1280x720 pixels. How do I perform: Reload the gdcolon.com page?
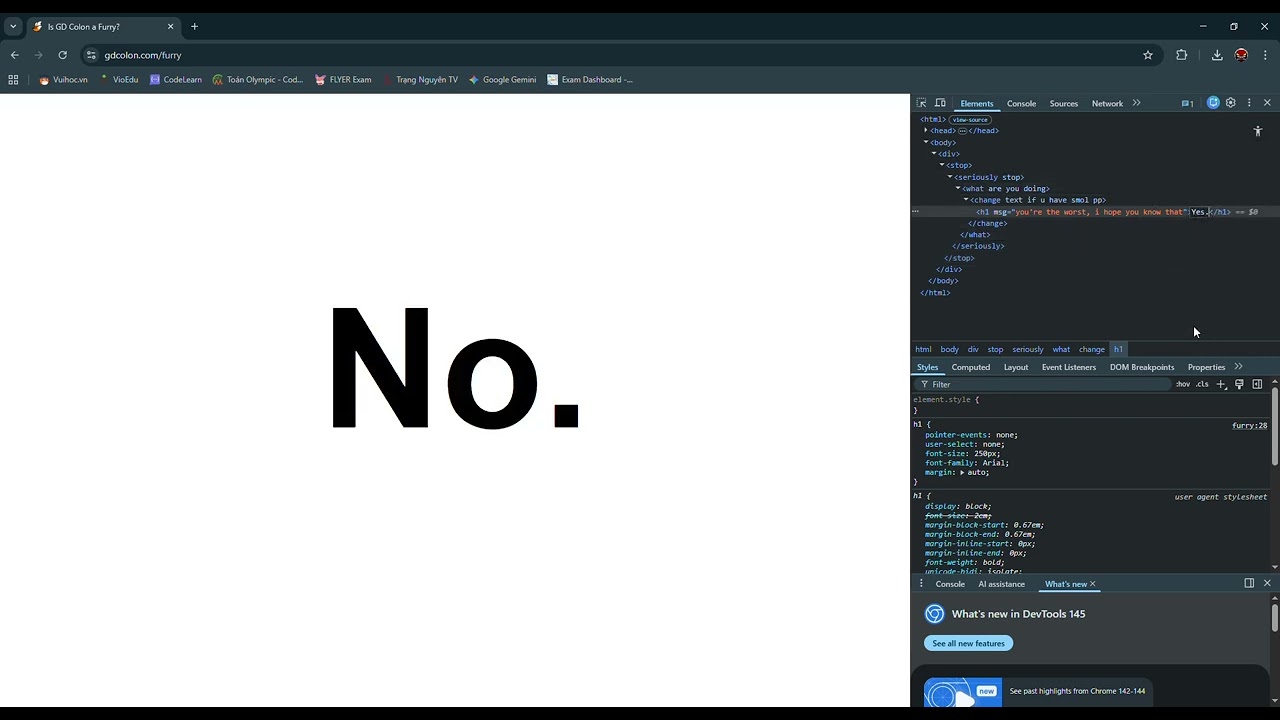pyautogui.click(x=62, y=55)
